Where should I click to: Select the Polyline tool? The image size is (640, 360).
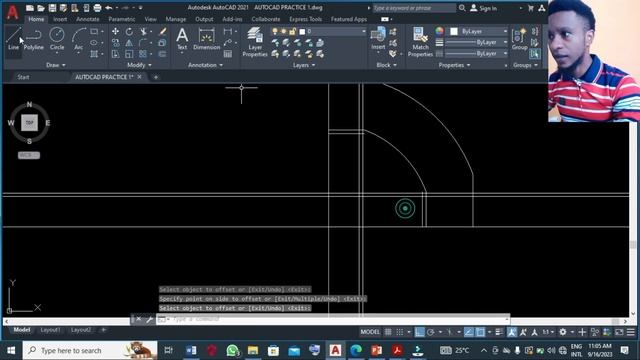[x=33, y=39]
